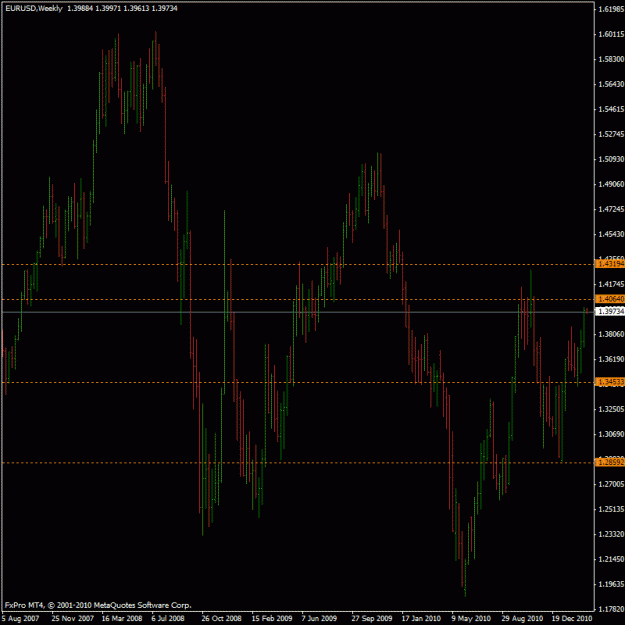Click the 27 Sep 2009 date label

click(371, 618)
